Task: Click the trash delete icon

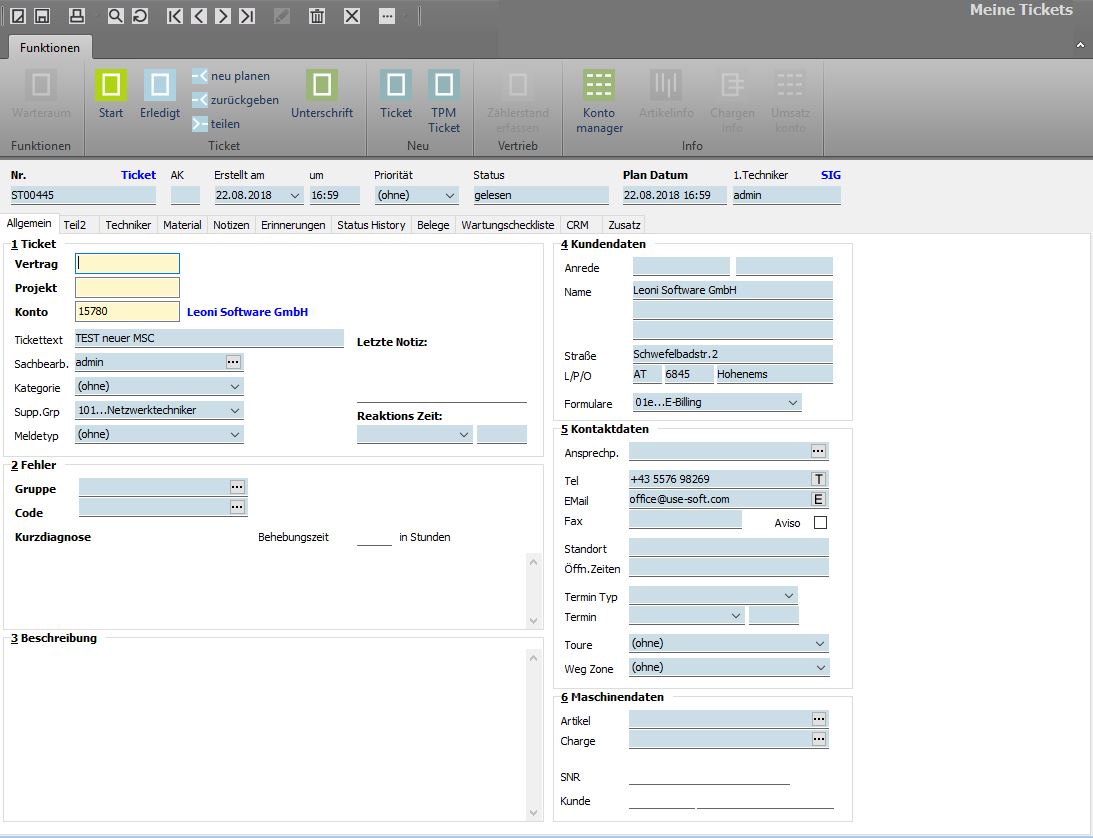Action: [317, 15]
